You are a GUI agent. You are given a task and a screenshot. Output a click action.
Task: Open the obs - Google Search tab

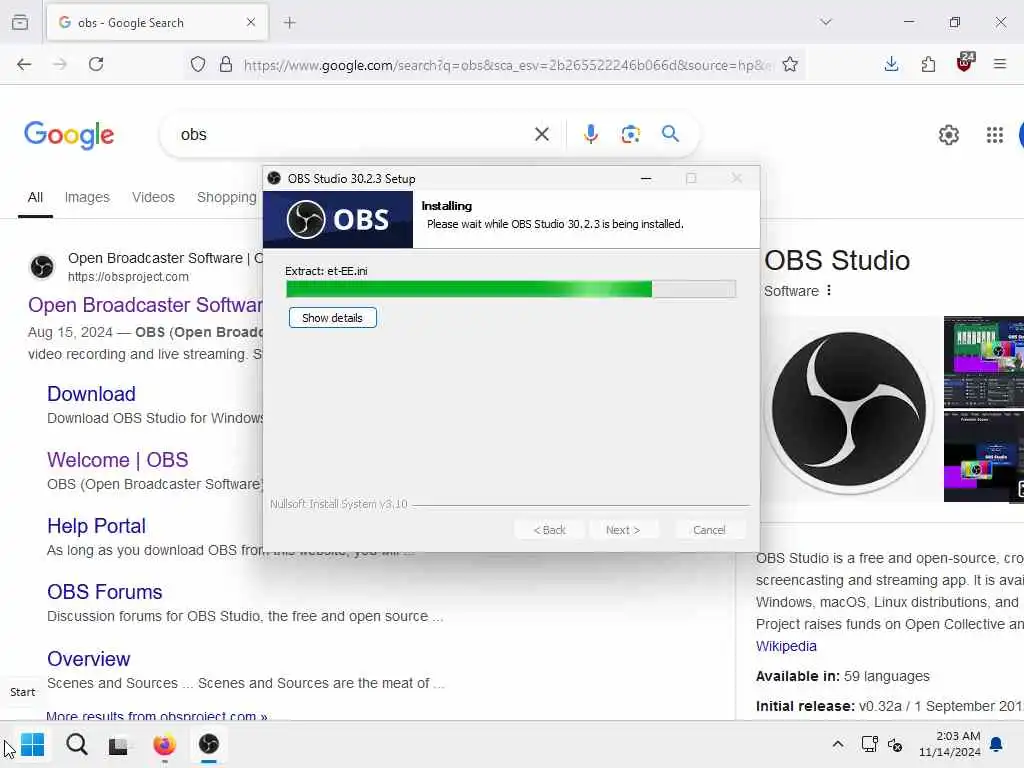(157, 23)
